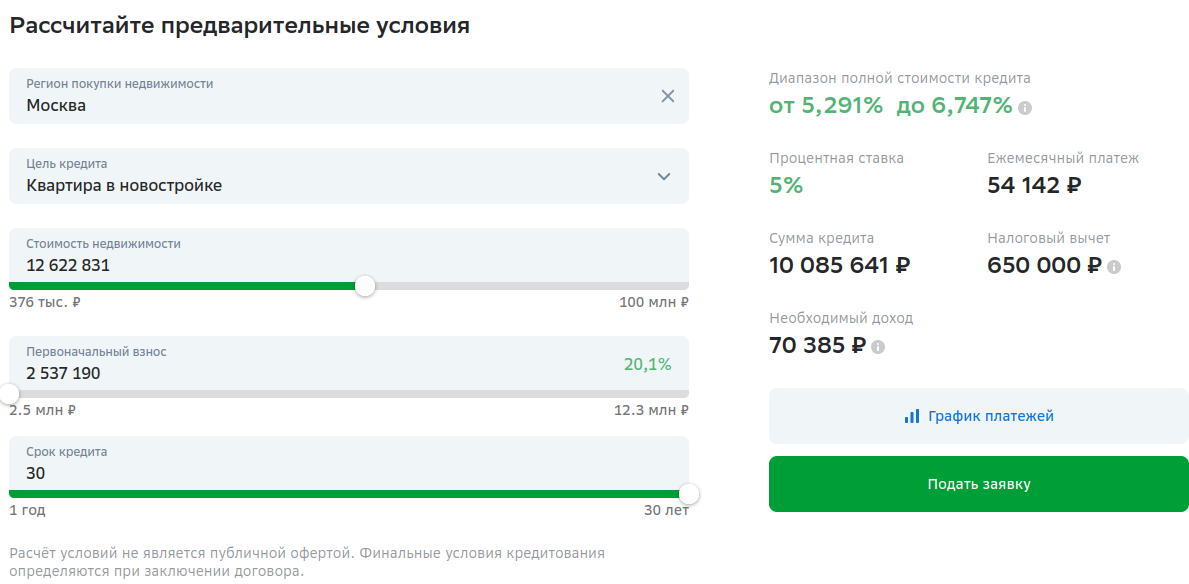This screenshot has height=584, width=1189.
Task: Click the 20,1% down payment percentage
Action: [x=648, y=365]
